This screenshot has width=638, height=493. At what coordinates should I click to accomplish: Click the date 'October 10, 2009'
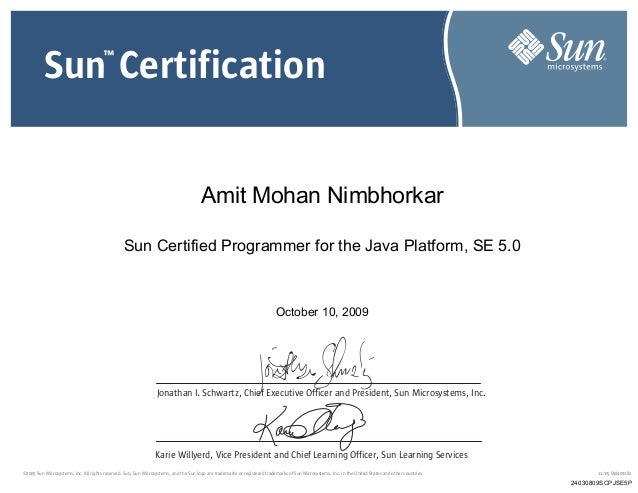point(322,312)
